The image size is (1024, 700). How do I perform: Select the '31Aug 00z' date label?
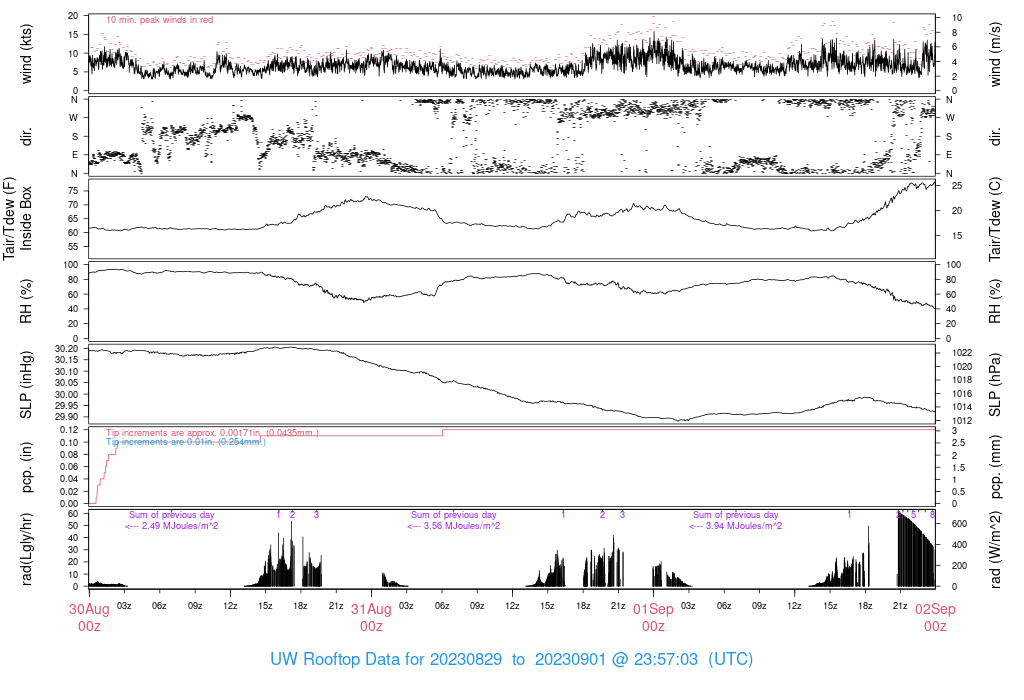pos(372,618)
